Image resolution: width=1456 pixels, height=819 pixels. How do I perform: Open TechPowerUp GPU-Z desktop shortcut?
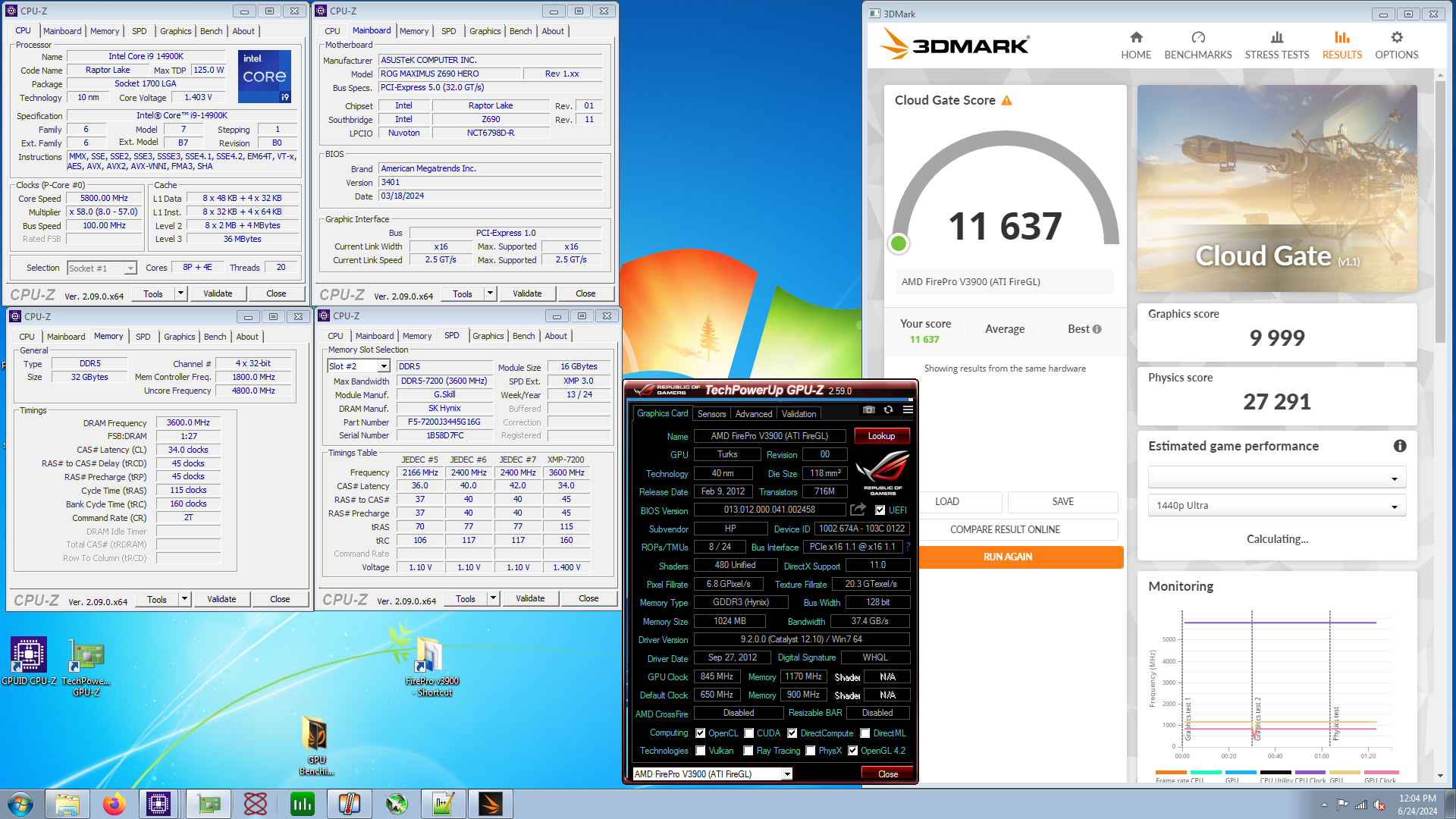pos(86,667)
